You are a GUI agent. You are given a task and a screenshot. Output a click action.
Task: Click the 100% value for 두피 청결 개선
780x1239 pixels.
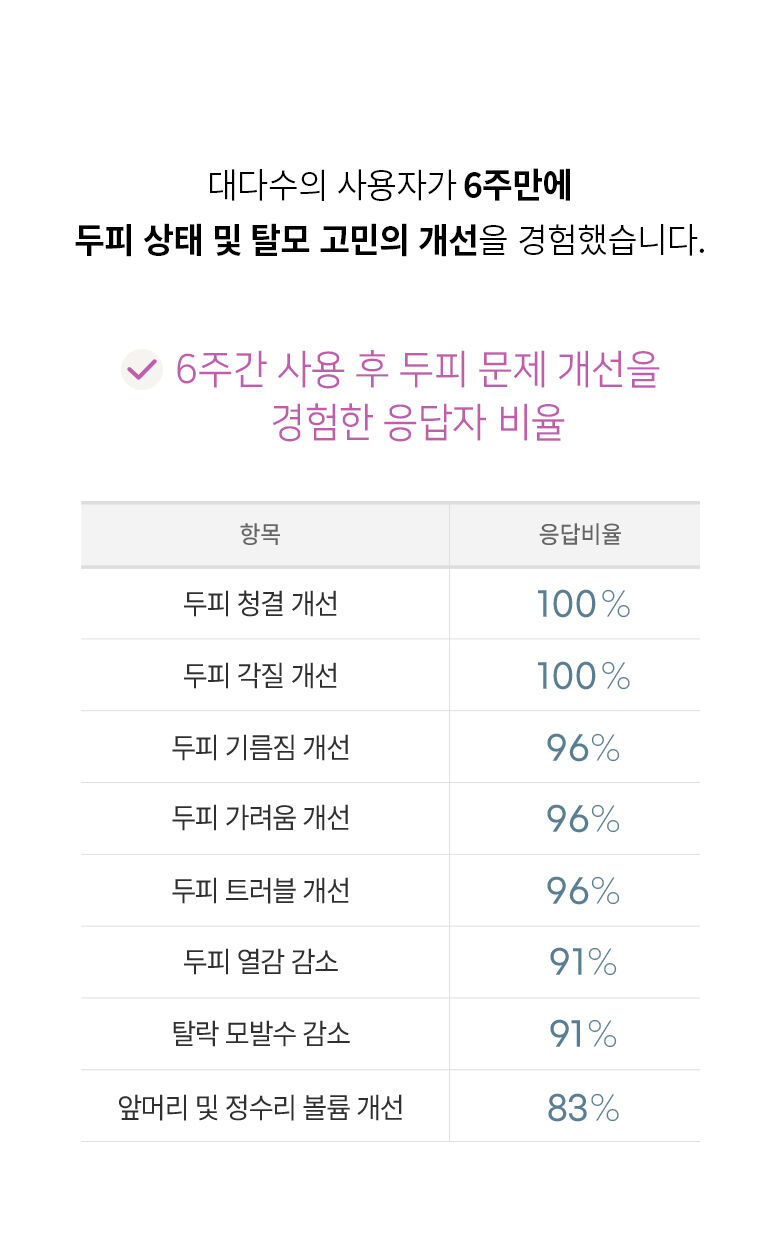click(x=583, y=604)
